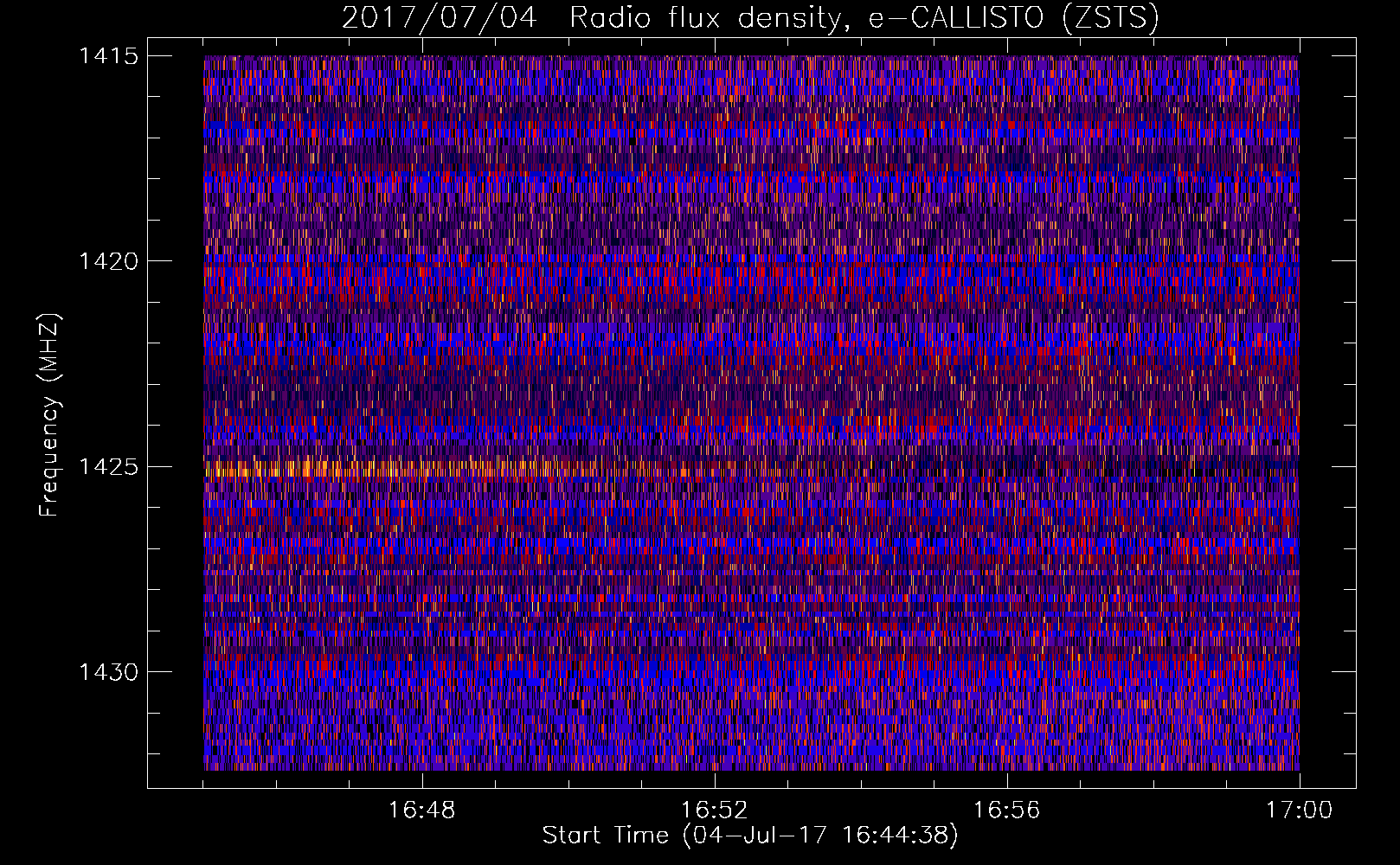The height and width of the screenshot is (865, 1400).
Task: Click the 16:56 time tick label
Action: tap(1006, 811)
